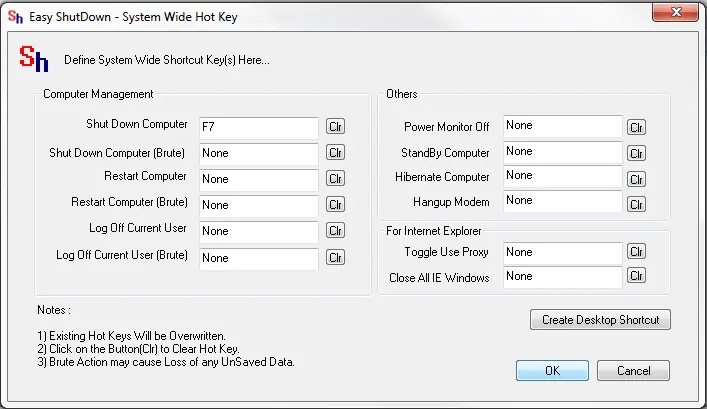Image resolution: width=707 pixels, height=409 pixels.
Task: Create a desktop shortcut
Action: point(600,320)
